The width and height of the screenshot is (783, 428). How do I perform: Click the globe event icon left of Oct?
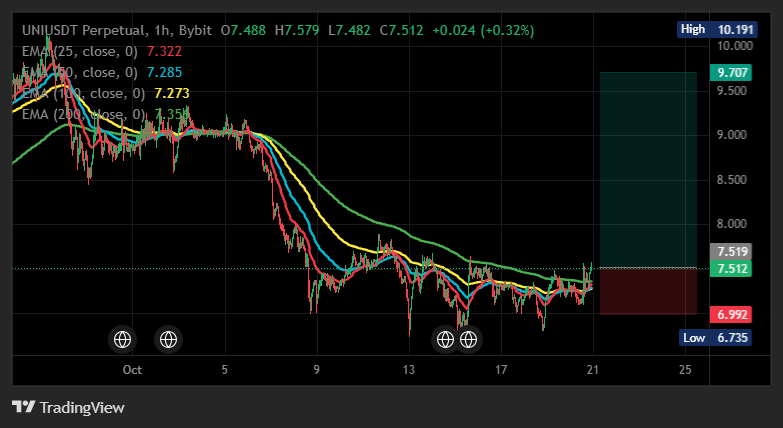[122, 340]
